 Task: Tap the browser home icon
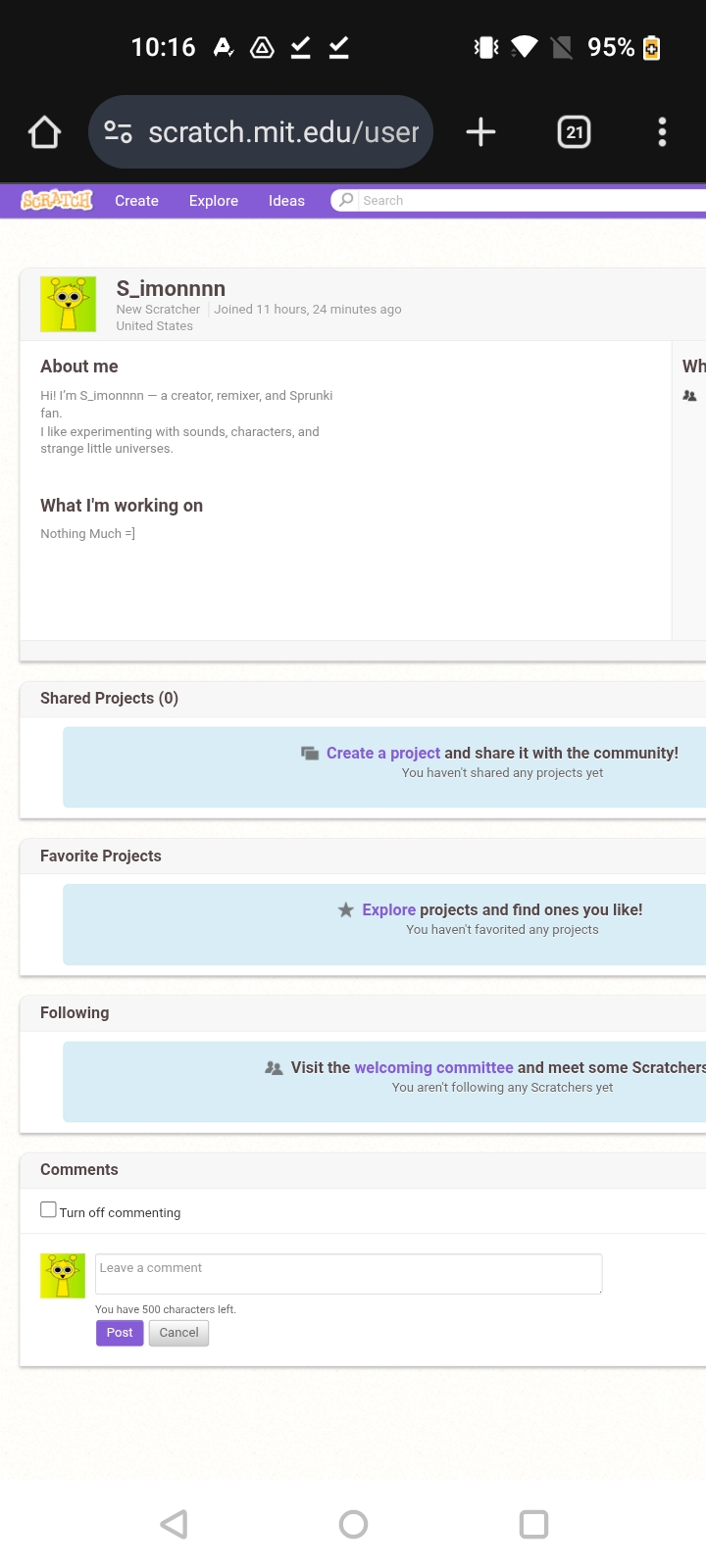44,132
